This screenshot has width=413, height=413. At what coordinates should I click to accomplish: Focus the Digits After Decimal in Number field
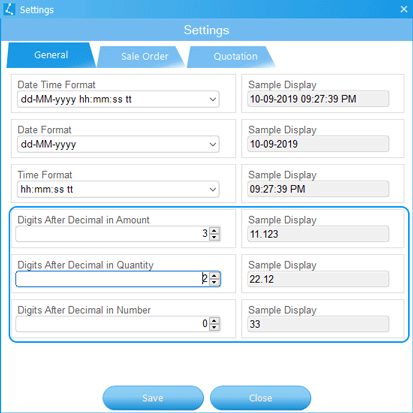[x=113, y=324]
